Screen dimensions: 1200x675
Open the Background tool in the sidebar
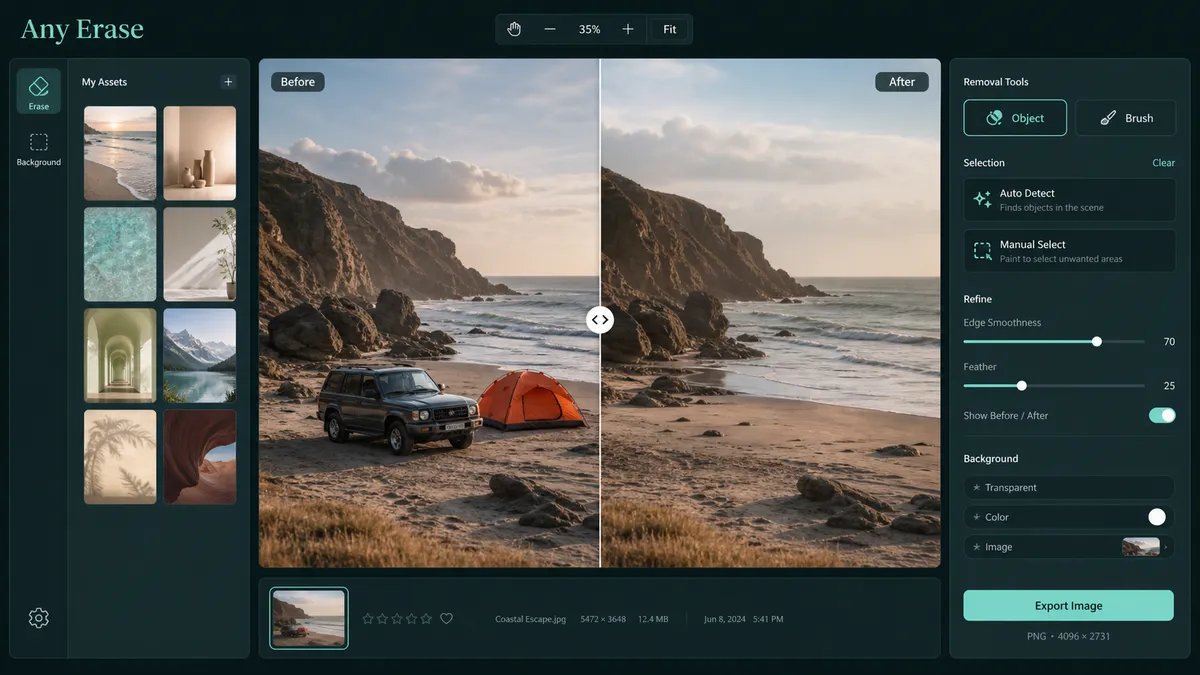(x=38, y=148)
